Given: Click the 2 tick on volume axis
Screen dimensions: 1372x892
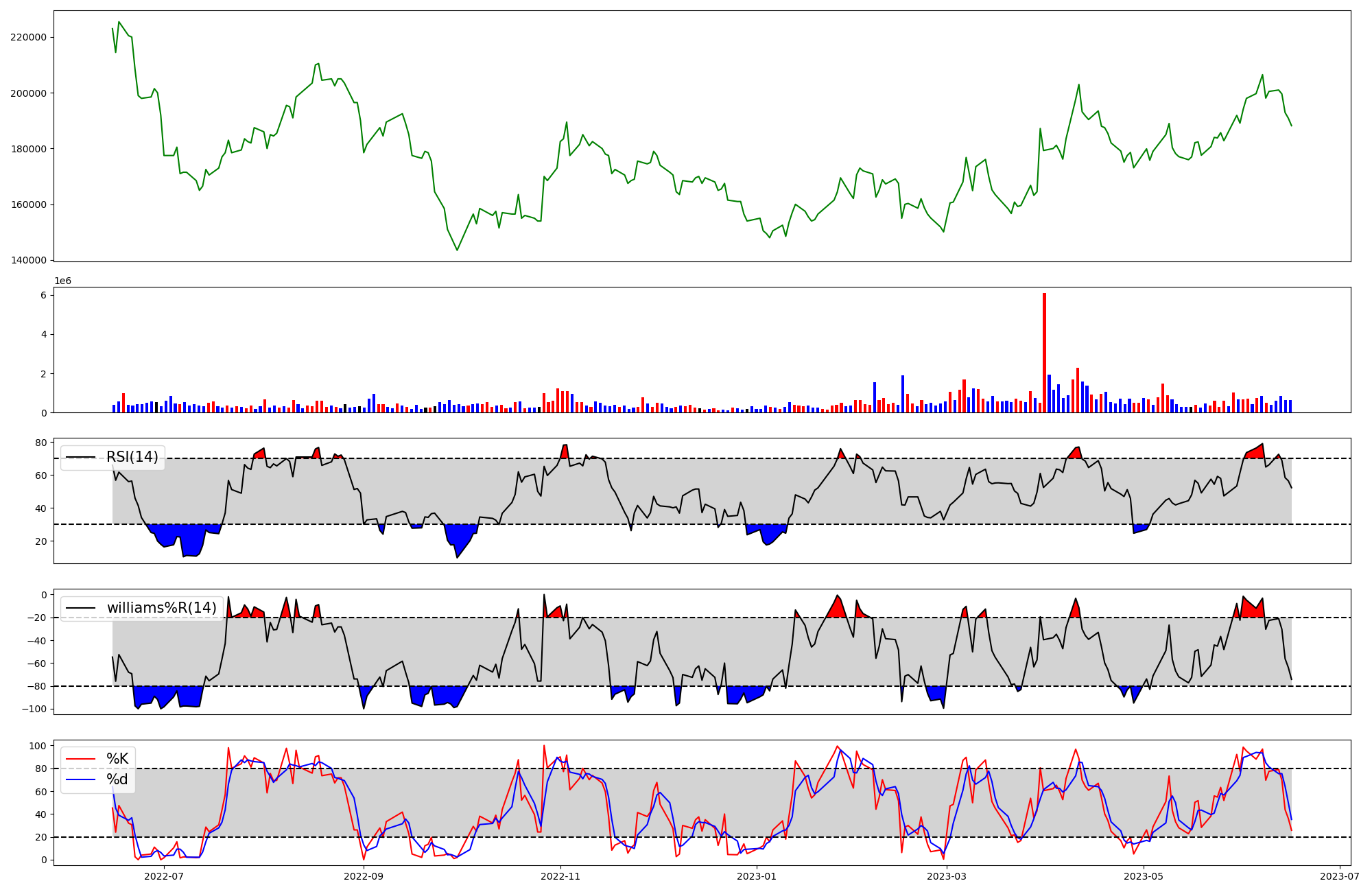Looking at the screenshot, I should tap(43, 374).
